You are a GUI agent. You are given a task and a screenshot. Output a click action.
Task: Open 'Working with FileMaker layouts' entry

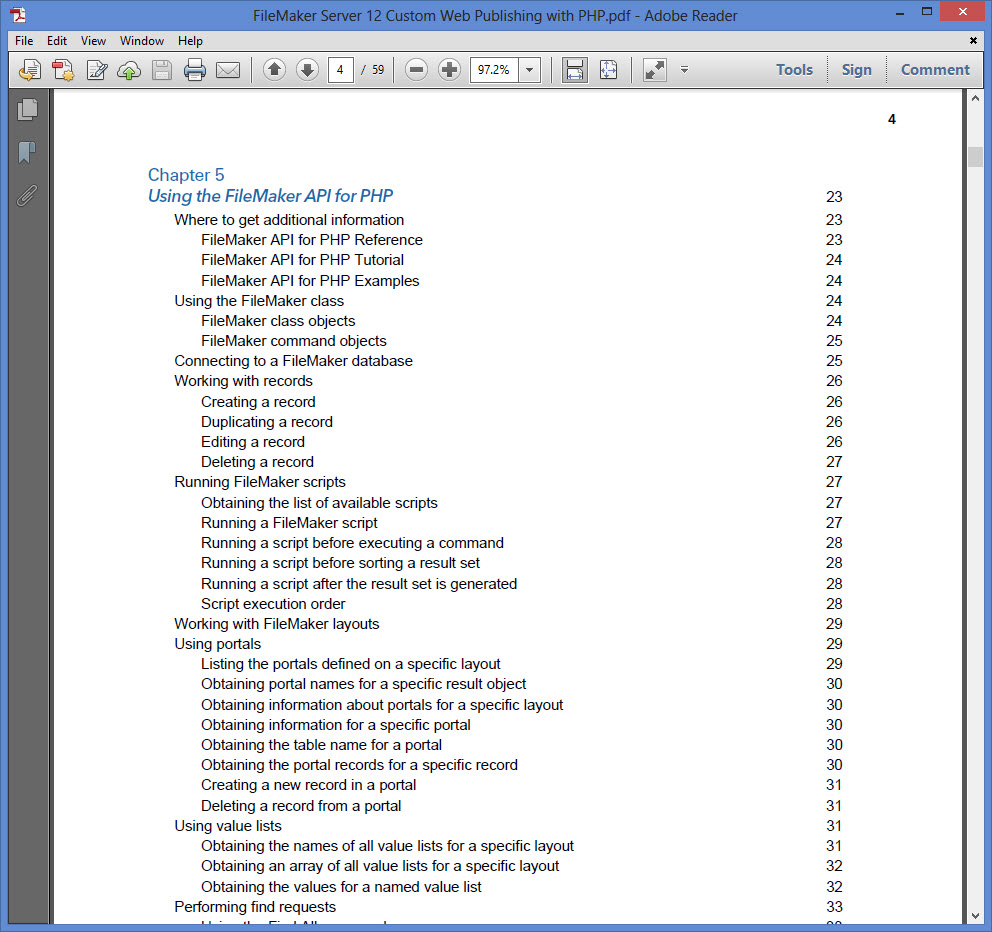click(277, 624)
